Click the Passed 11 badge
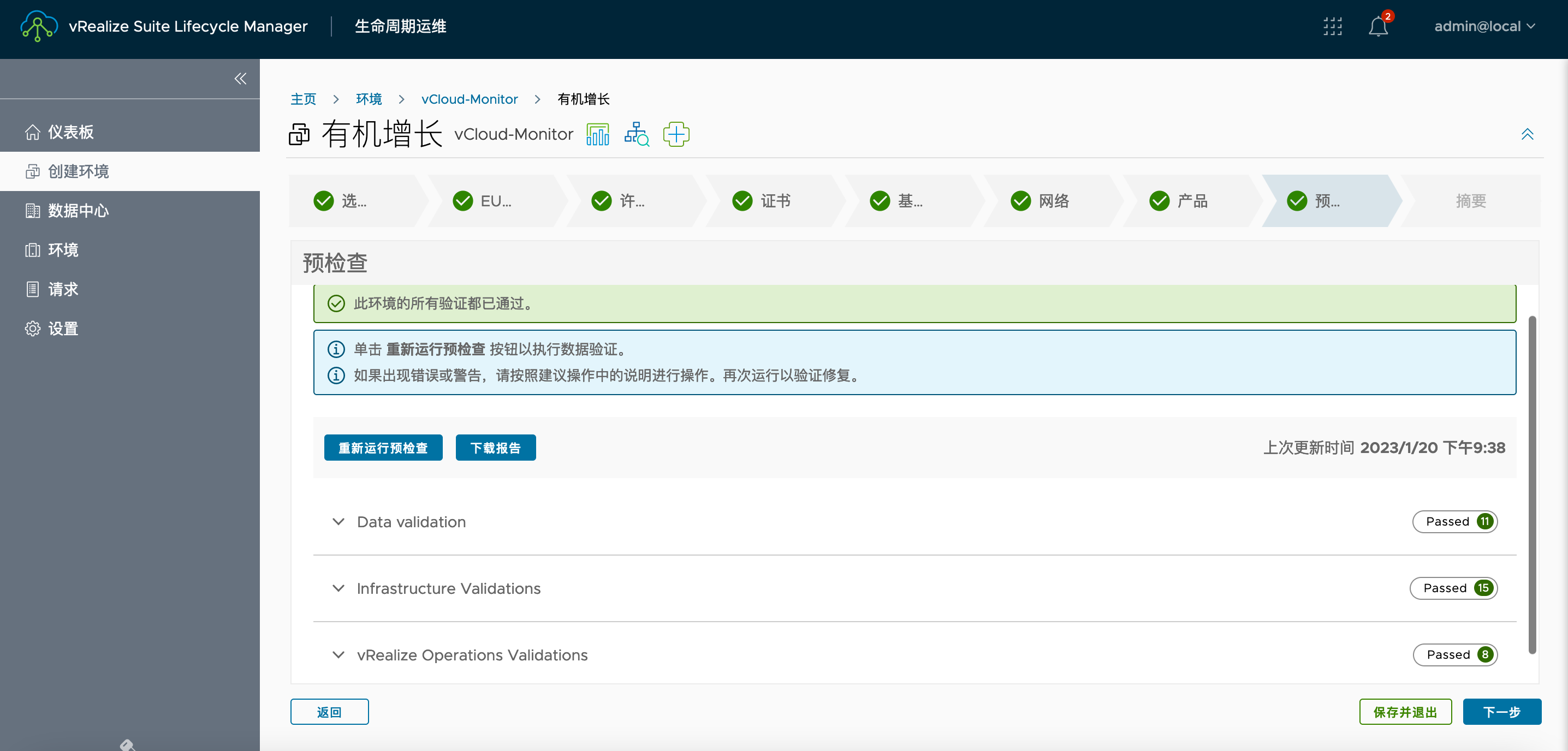The width and height of the screenshot is (1568, 751). (x=1455, y=522)
